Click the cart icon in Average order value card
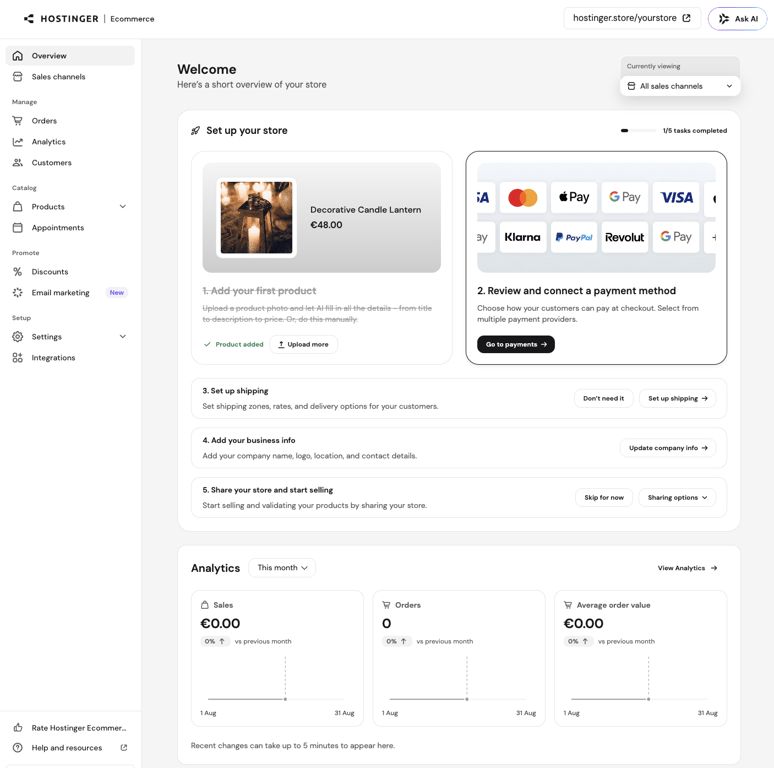Screen dimensions: 774x768 coord(568,605)
